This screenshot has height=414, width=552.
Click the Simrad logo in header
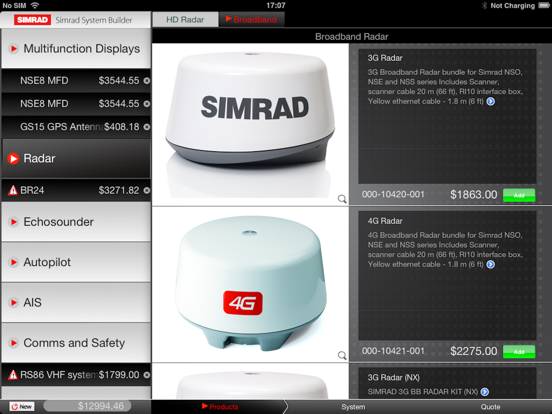coord(32,20)
